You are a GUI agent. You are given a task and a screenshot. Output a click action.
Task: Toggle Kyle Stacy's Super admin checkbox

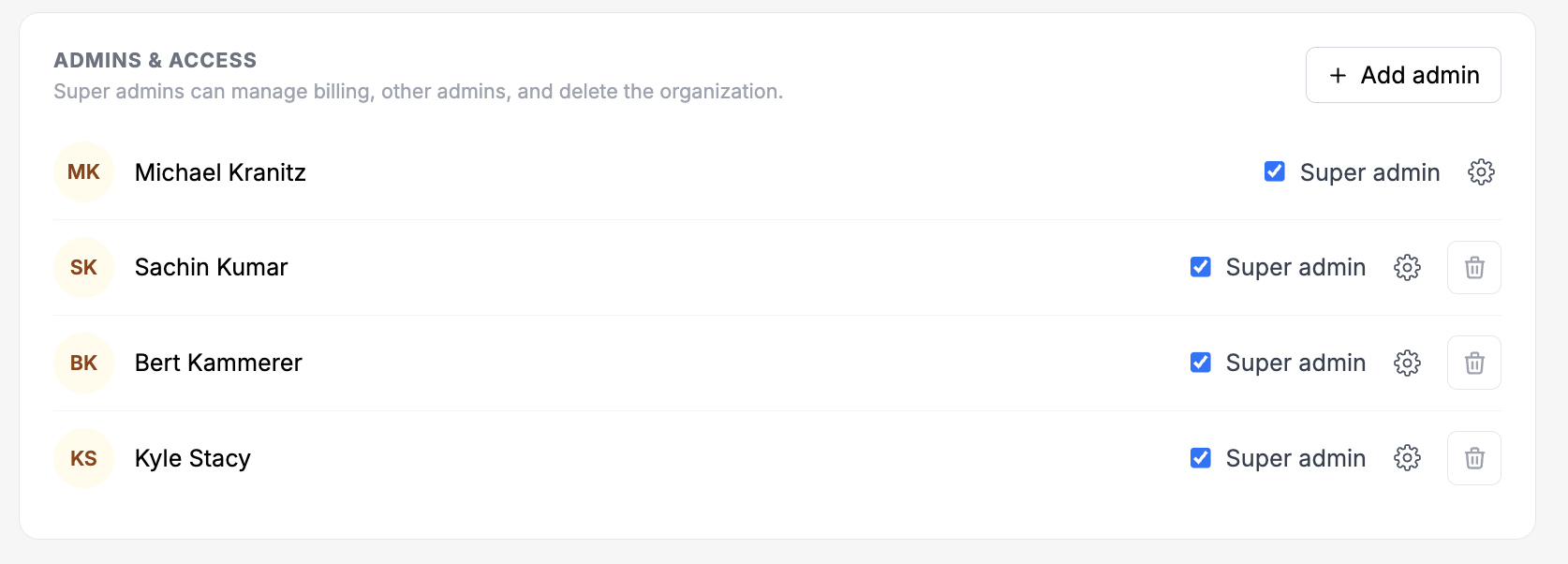tap(1201, 458)
